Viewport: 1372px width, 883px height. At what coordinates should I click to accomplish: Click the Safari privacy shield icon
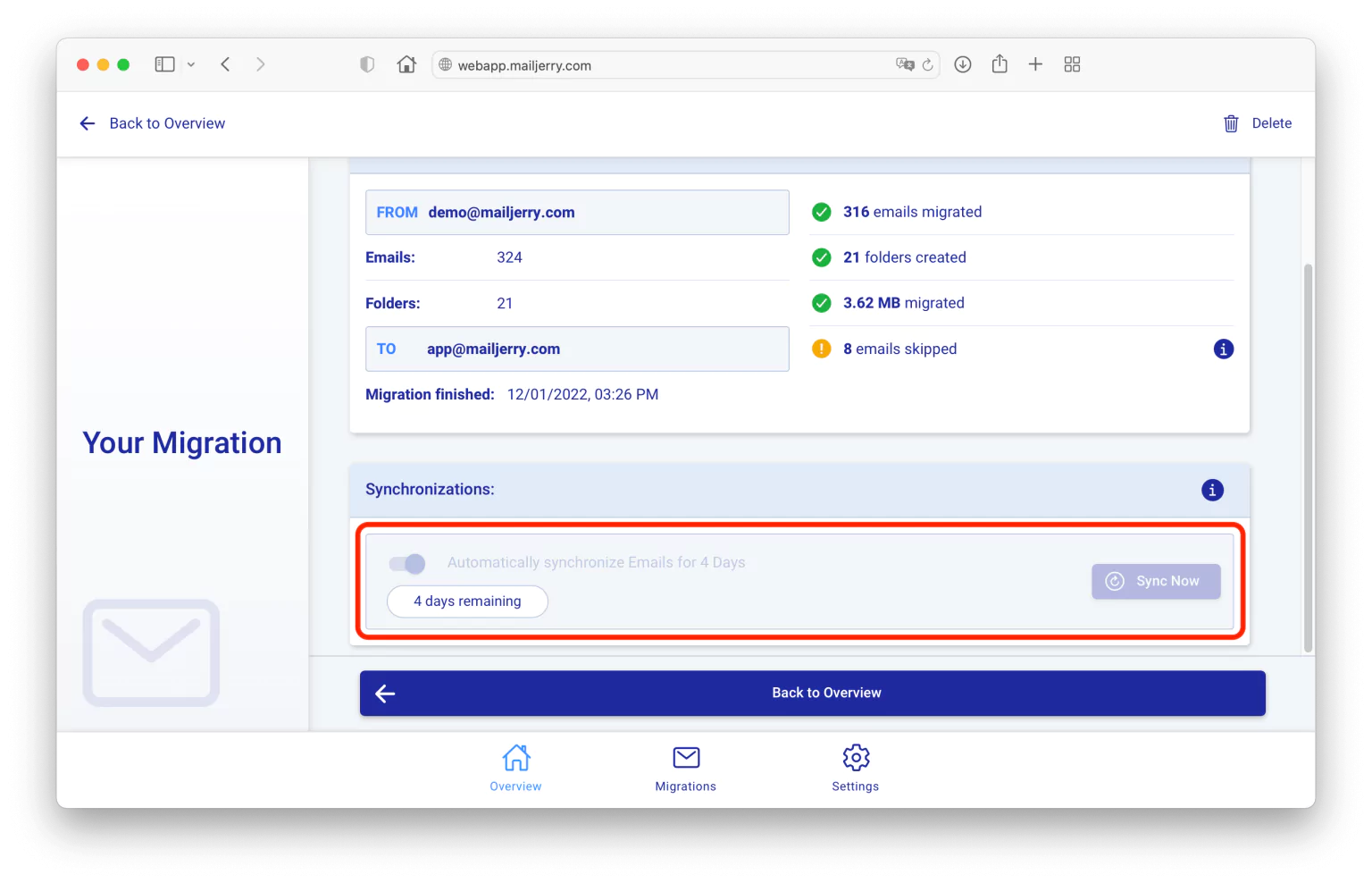tap(367, 63)
